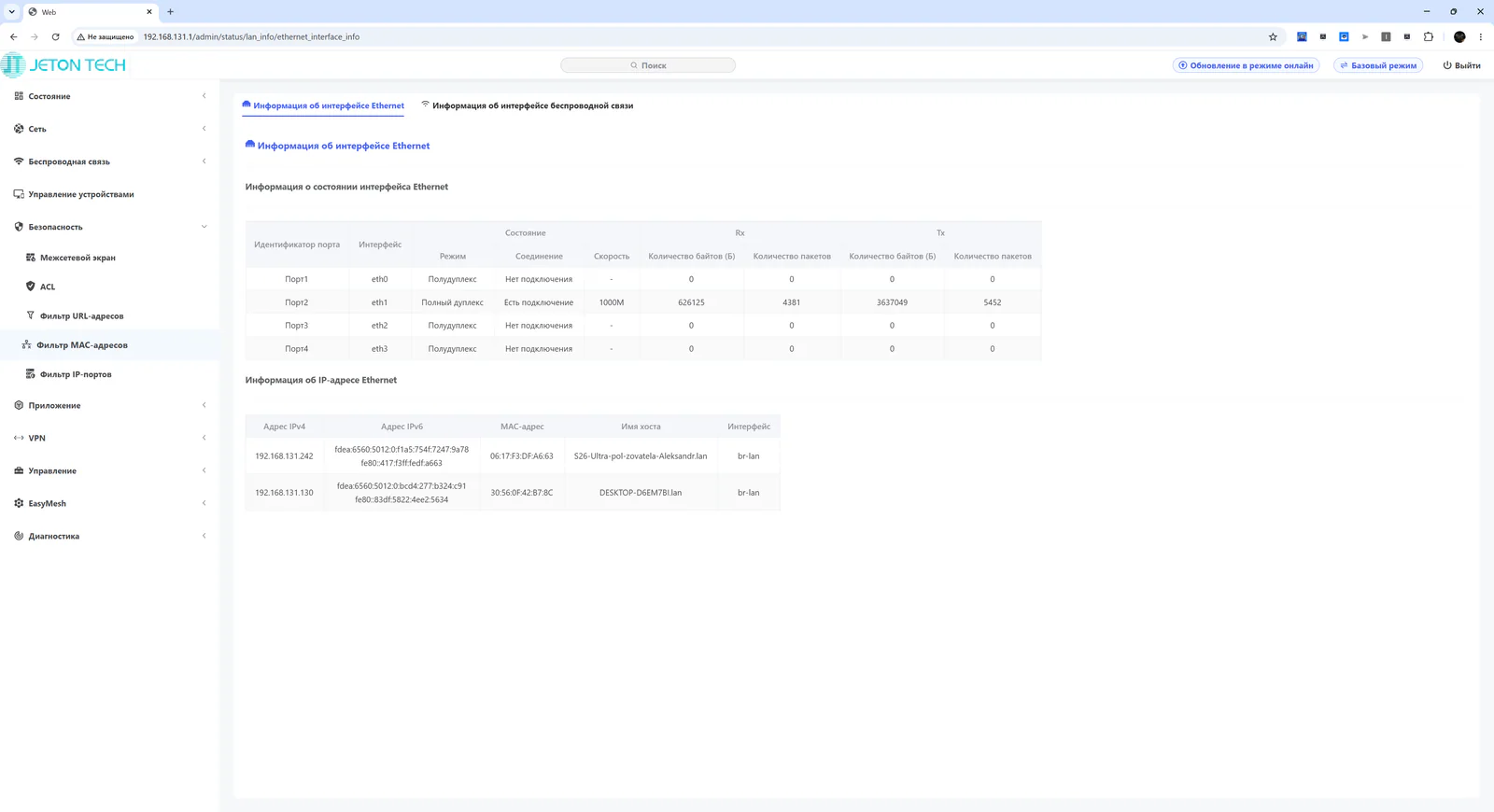Image resolution: width=1494 pixels, height=812 pixels.
Task: Click the Фильтр MAC-адресов icon
Action: tap(27, 344)
